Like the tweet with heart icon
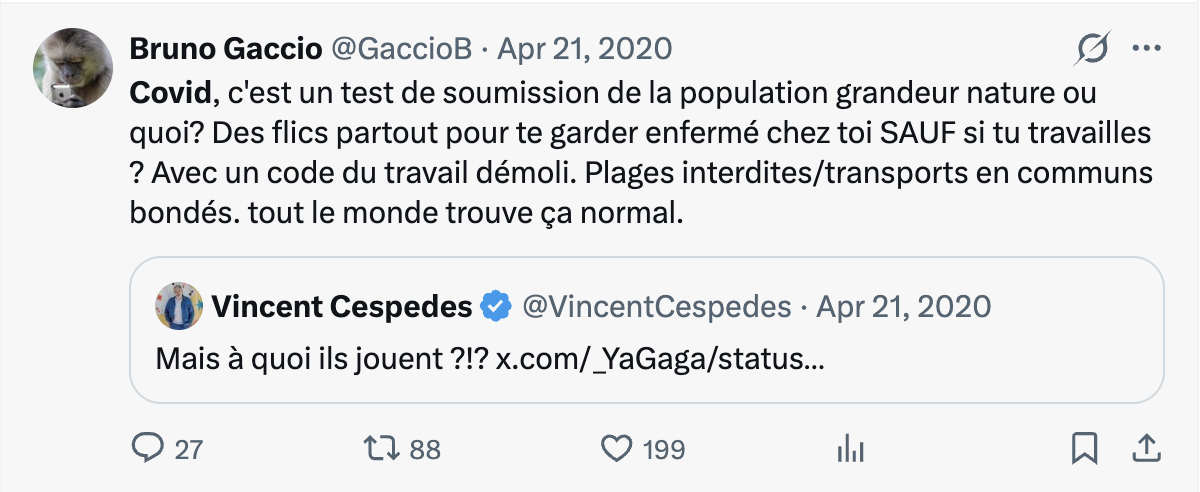 (617, 449)
